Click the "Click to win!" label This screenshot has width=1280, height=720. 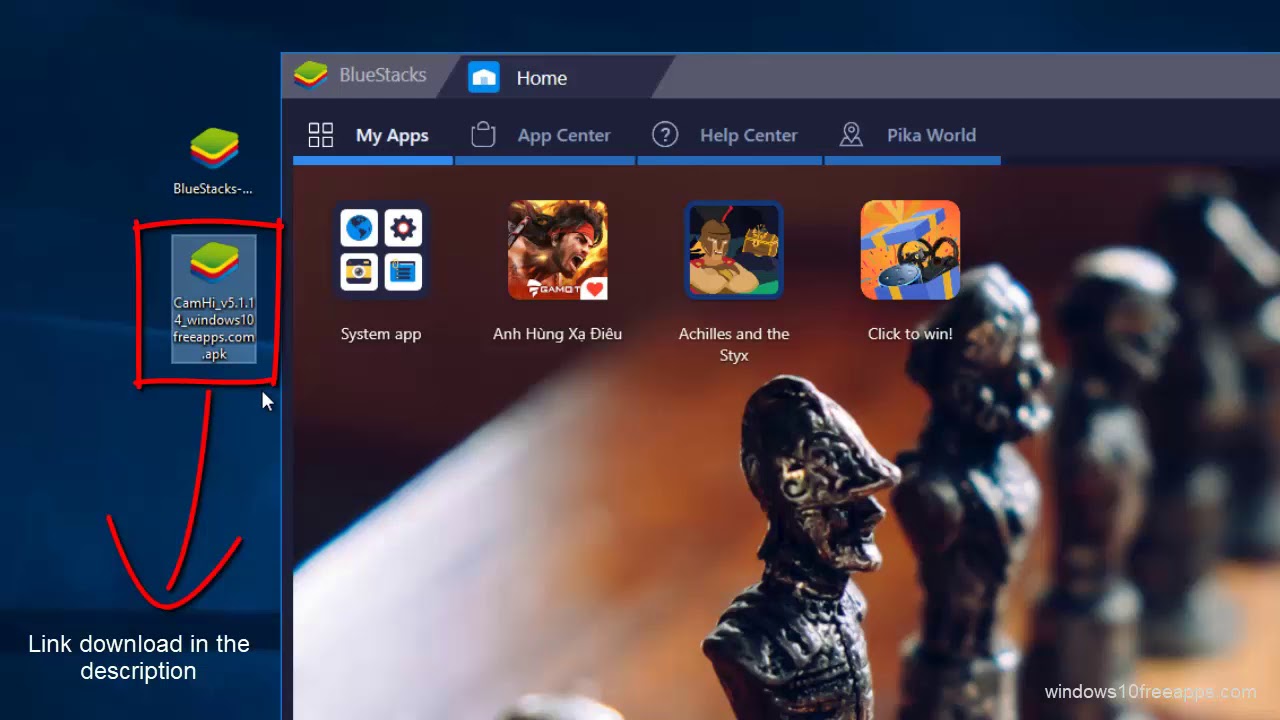click(x=910, y=334)
